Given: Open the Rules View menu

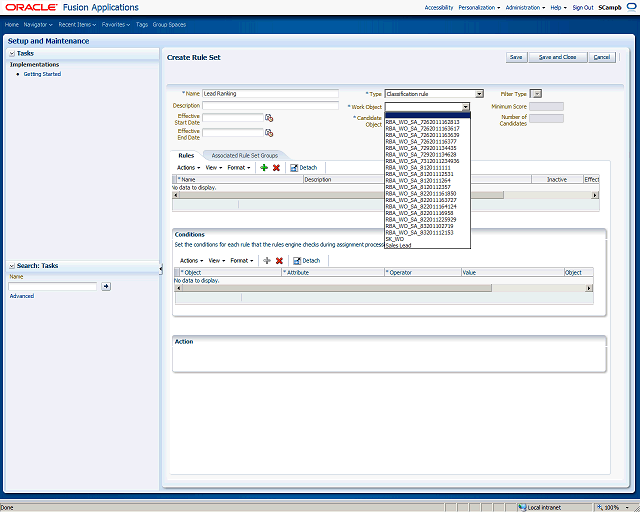Looking at the screenshot, I should tap(213, 168).
